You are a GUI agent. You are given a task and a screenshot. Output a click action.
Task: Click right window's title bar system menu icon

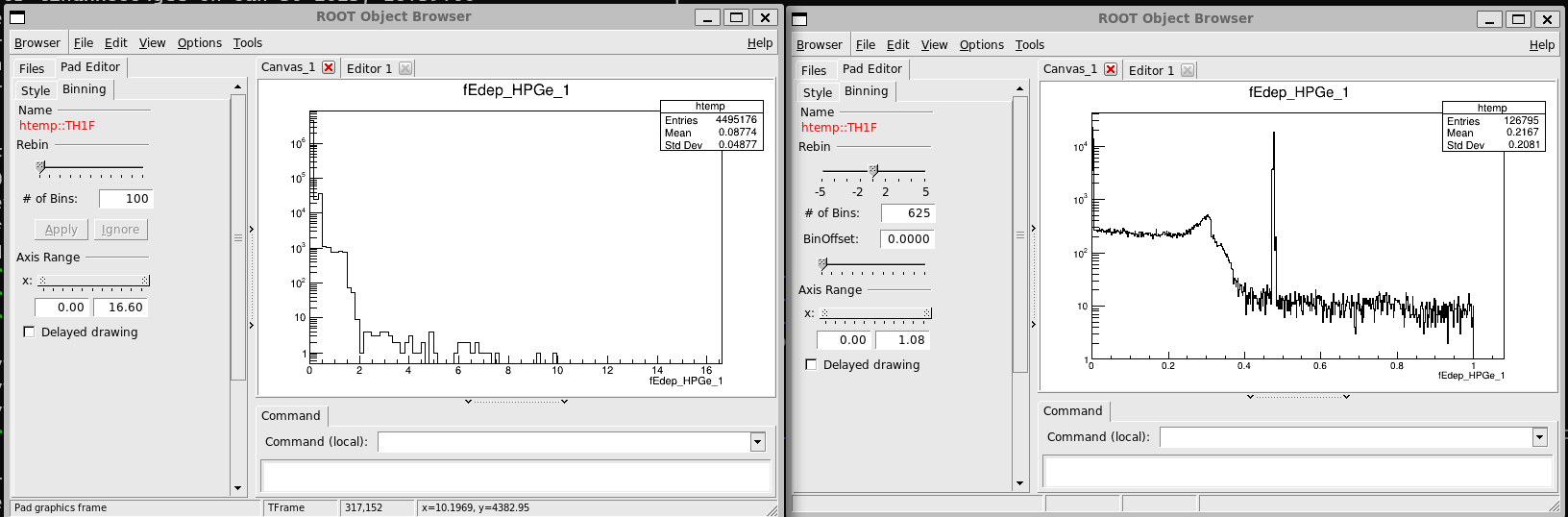point(799,19)
